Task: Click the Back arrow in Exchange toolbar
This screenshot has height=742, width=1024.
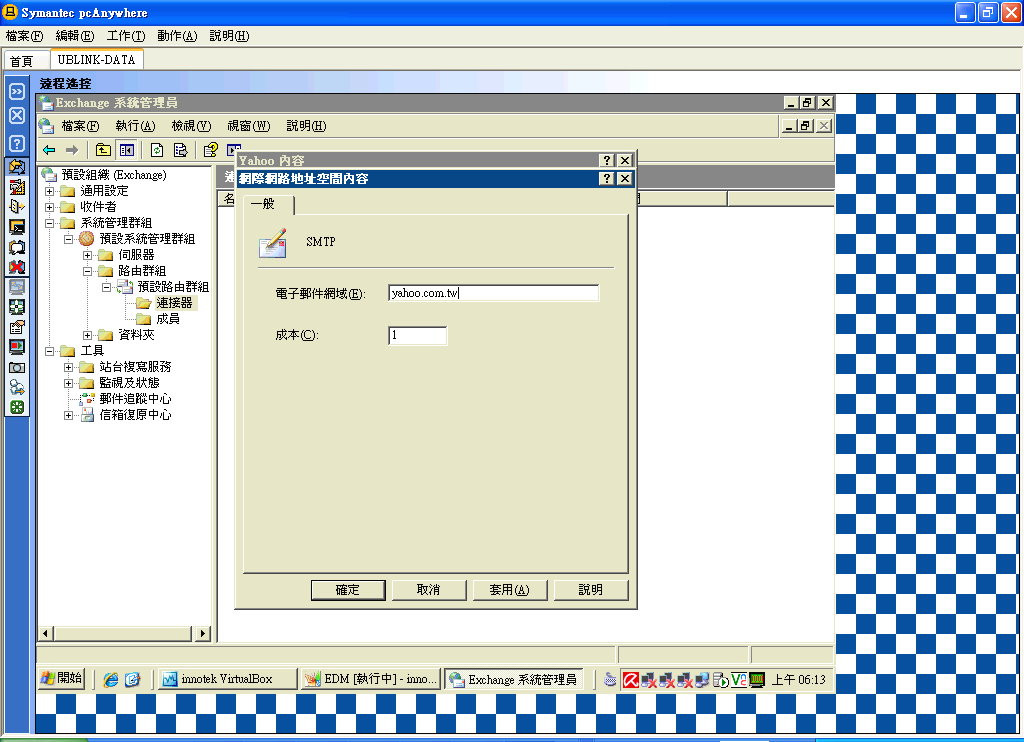Action: click(49, 150)
